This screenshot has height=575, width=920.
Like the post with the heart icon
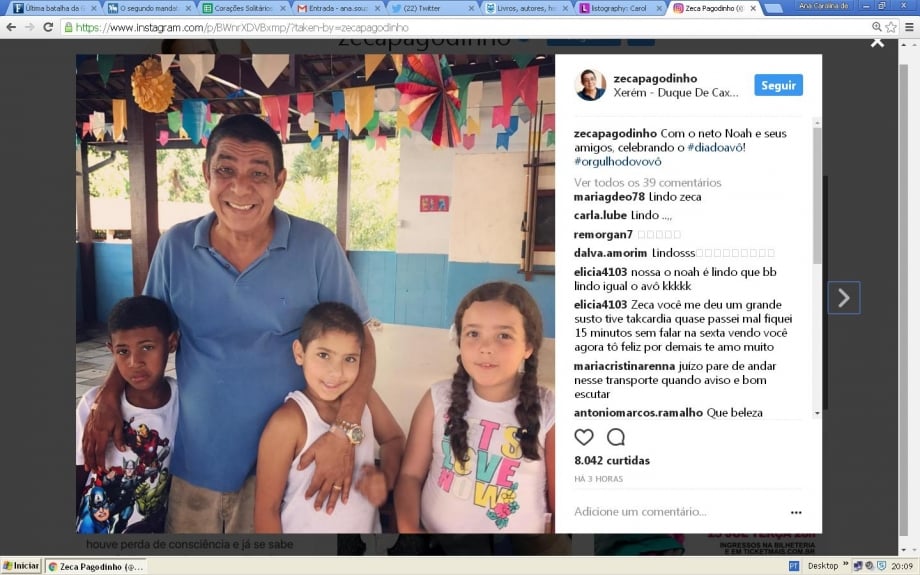(x=584, y=437)
